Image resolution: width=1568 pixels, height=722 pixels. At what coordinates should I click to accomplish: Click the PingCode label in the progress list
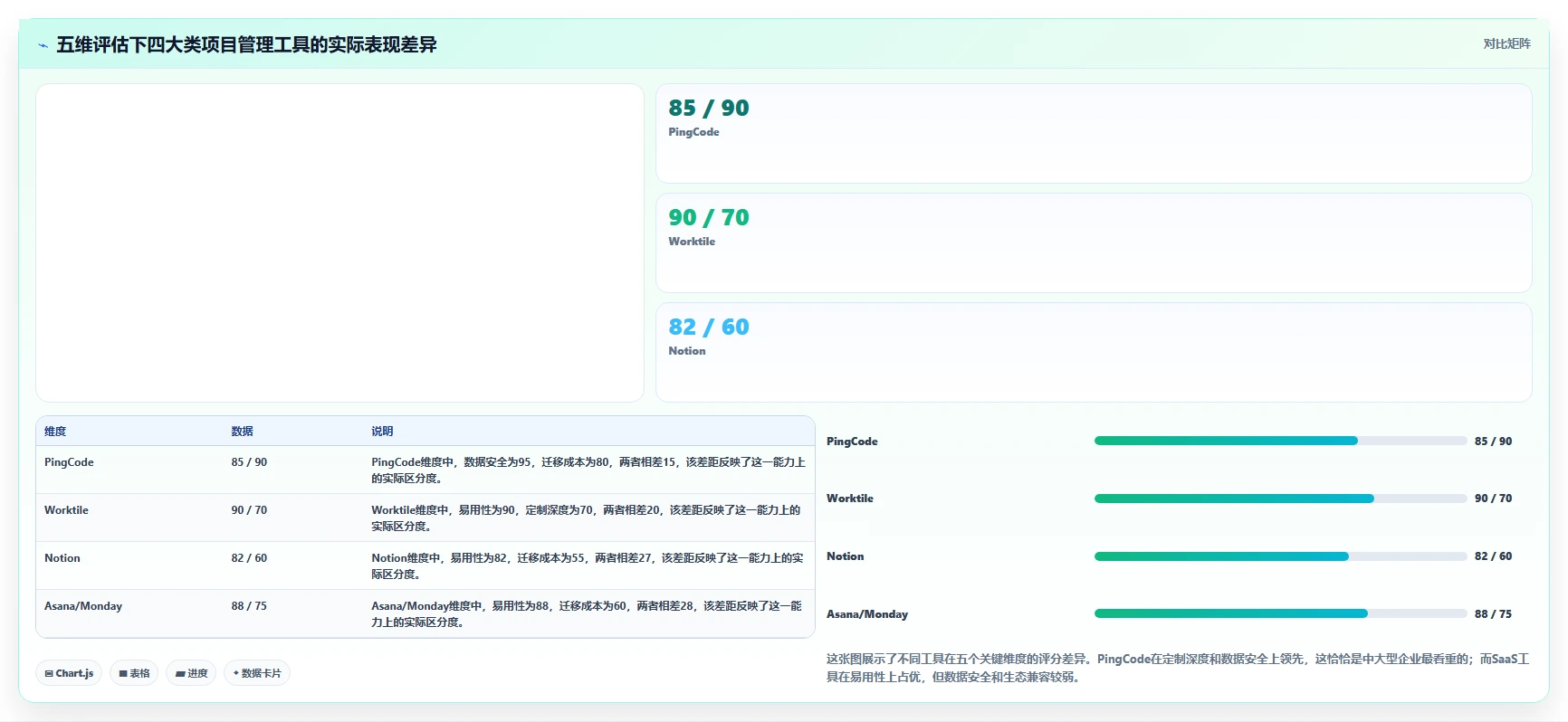pyautogui.click(x=852, y=442)
